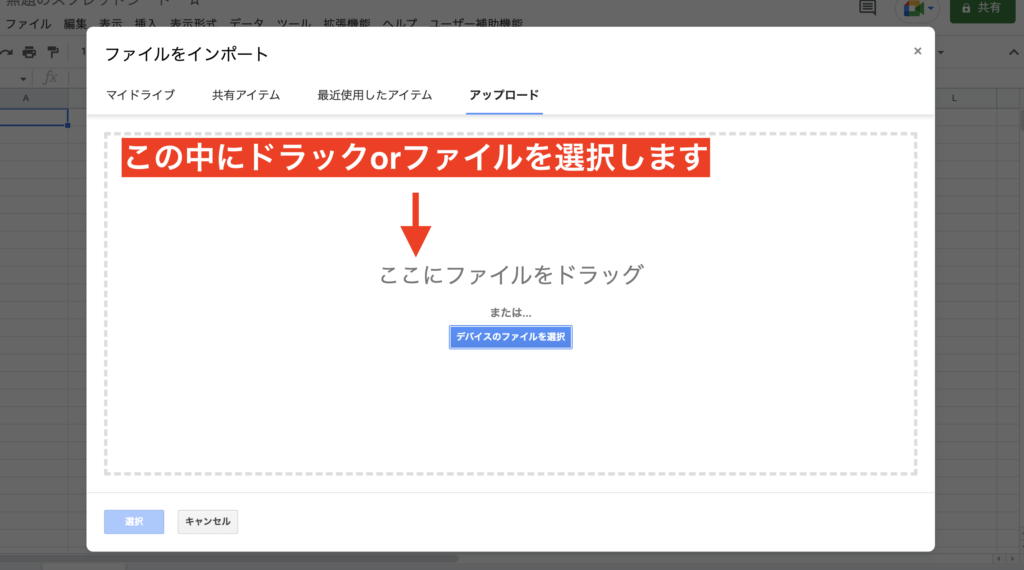Image resolution: width=1024 pixels, height=570 pixels.
Task: Click the print icon in the toolbar
Action: pyautogui.click(x=29, y=52)
